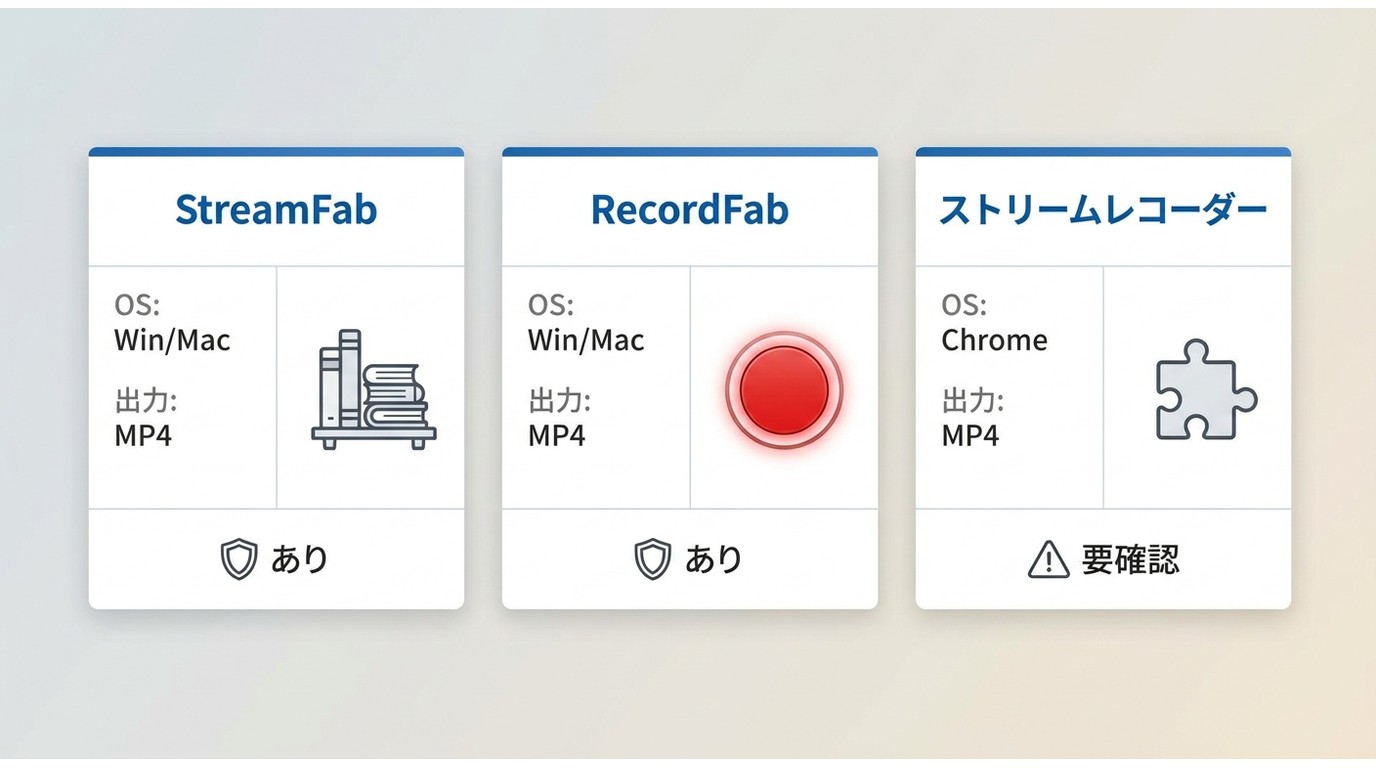Click "MP4" in the StreamFab card
1376x768 pixels.
point(143,436)
